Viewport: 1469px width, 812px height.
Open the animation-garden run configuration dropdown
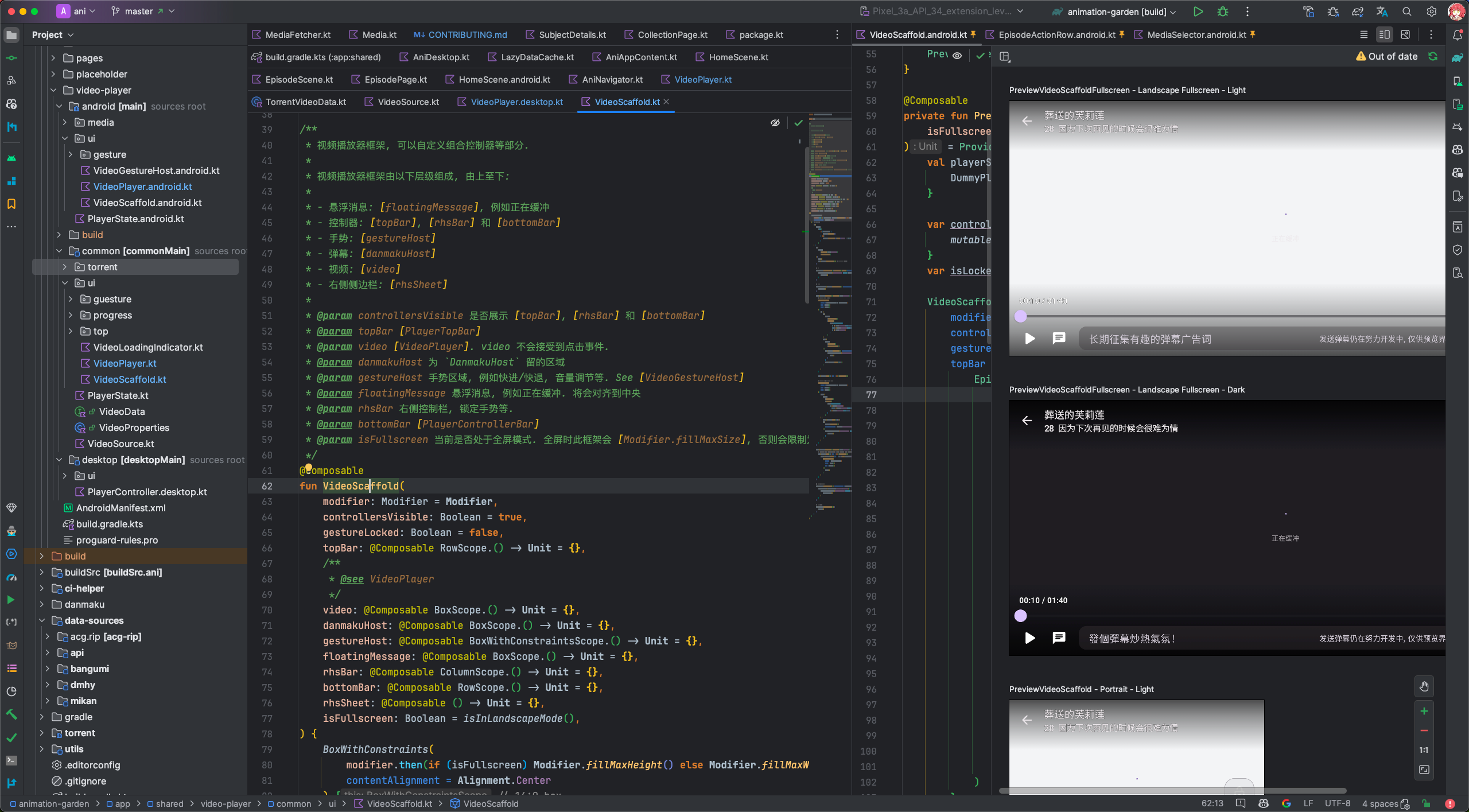pos(1114,11)
